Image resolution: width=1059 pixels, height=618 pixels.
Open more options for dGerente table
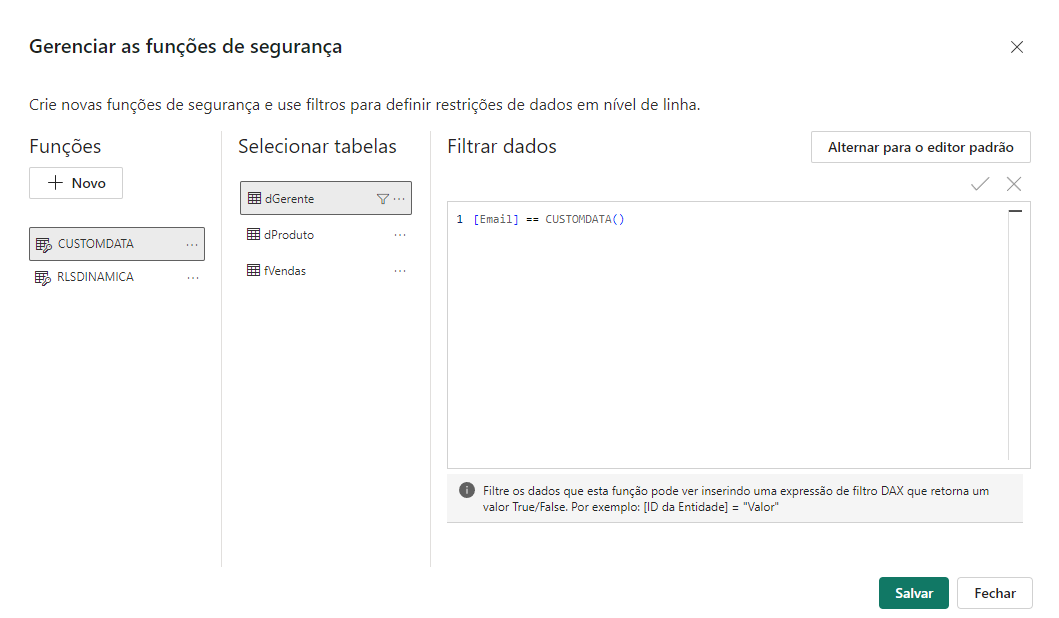pos(400,199)
